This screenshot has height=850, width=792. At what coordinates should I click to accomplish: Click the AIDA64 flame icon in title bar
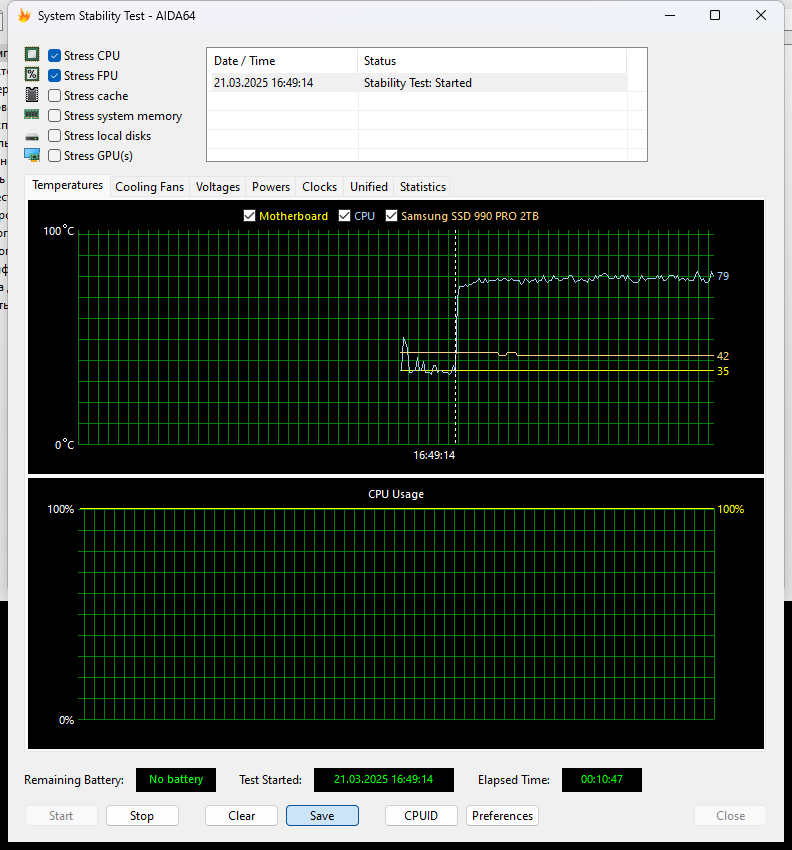(24, 16)
